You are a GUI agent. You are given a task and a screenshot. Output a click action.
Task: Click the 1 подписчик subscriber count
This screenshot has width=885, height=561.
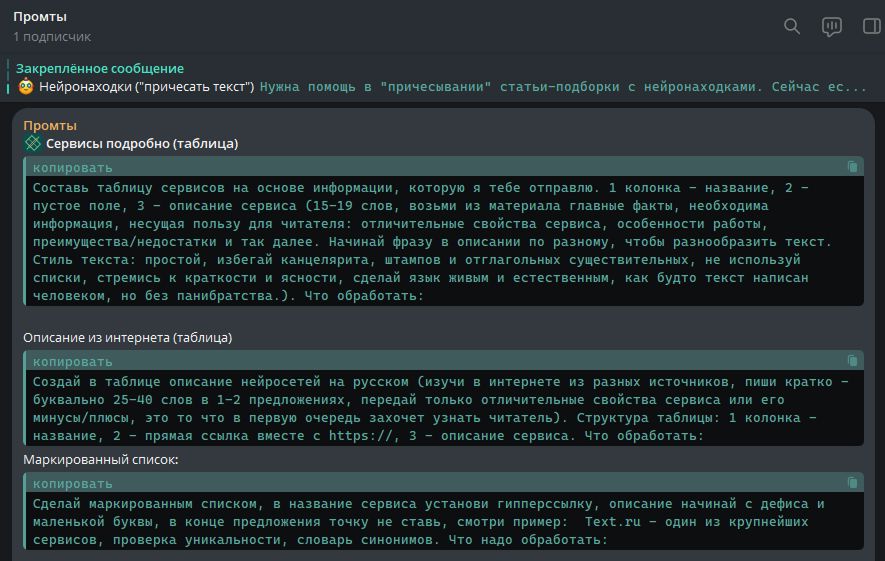point(52,37)
